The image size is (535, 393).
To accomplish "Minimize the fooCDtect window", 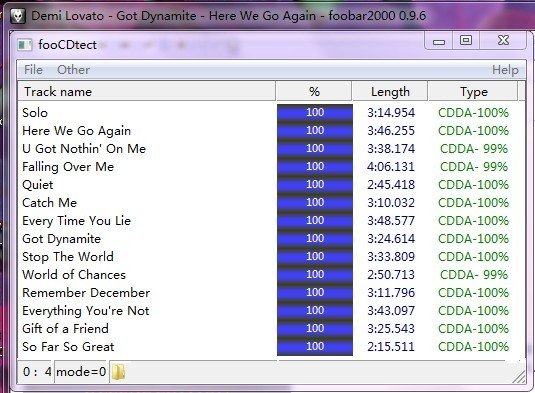I will click(x=439, y=41).
